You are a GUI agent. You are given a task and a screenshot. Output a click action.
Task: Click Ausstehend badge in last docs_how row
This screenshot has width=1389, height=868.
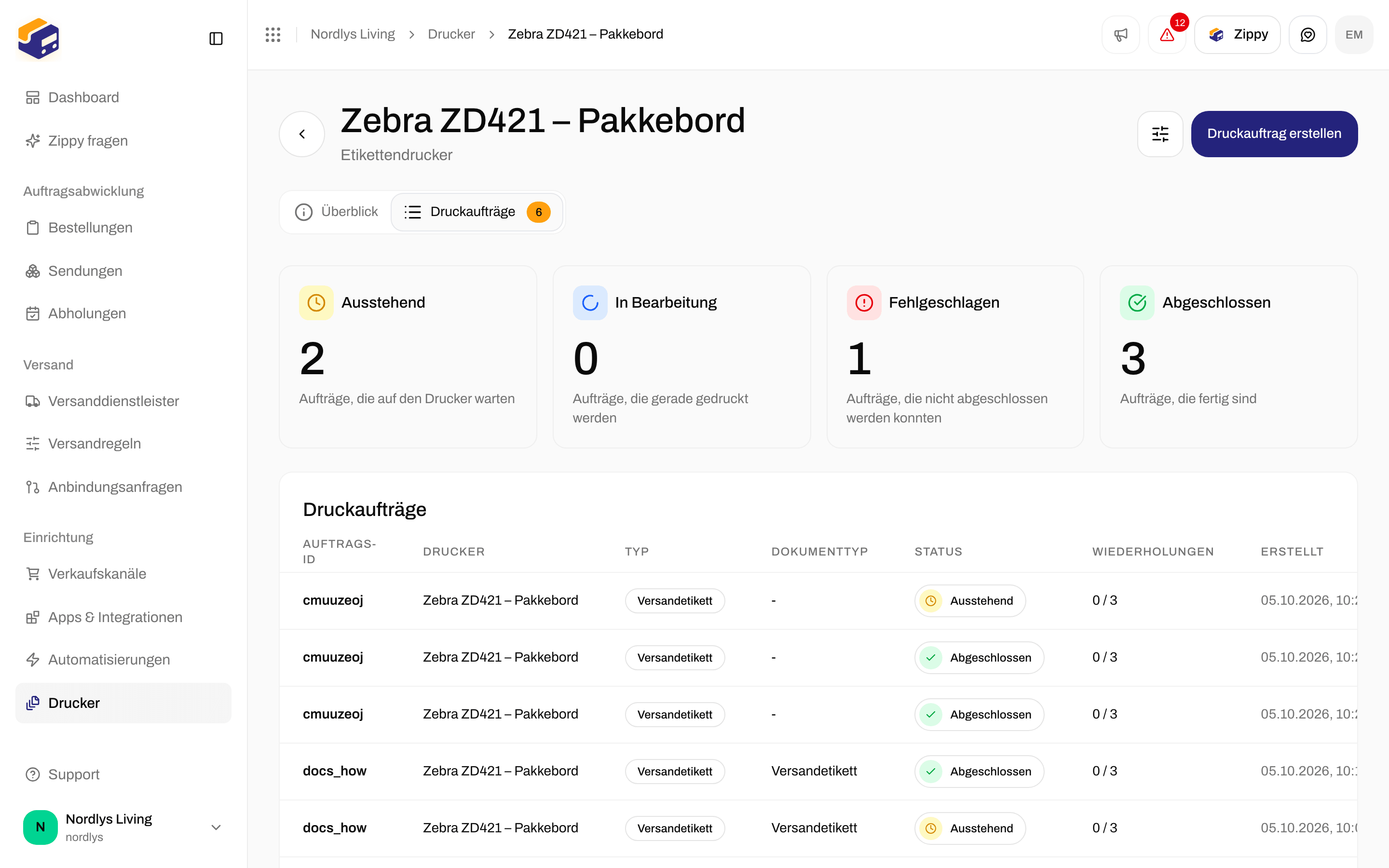970,828
